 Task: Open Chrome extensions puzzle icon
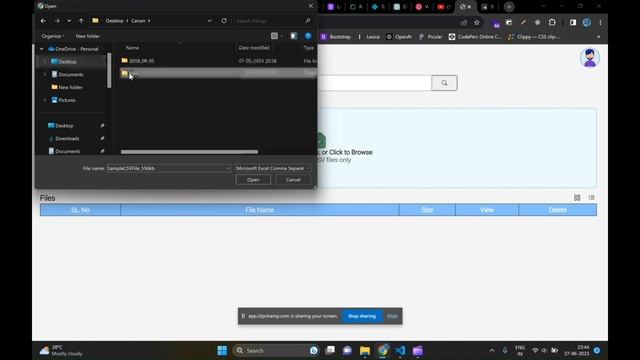click(552, 22)
